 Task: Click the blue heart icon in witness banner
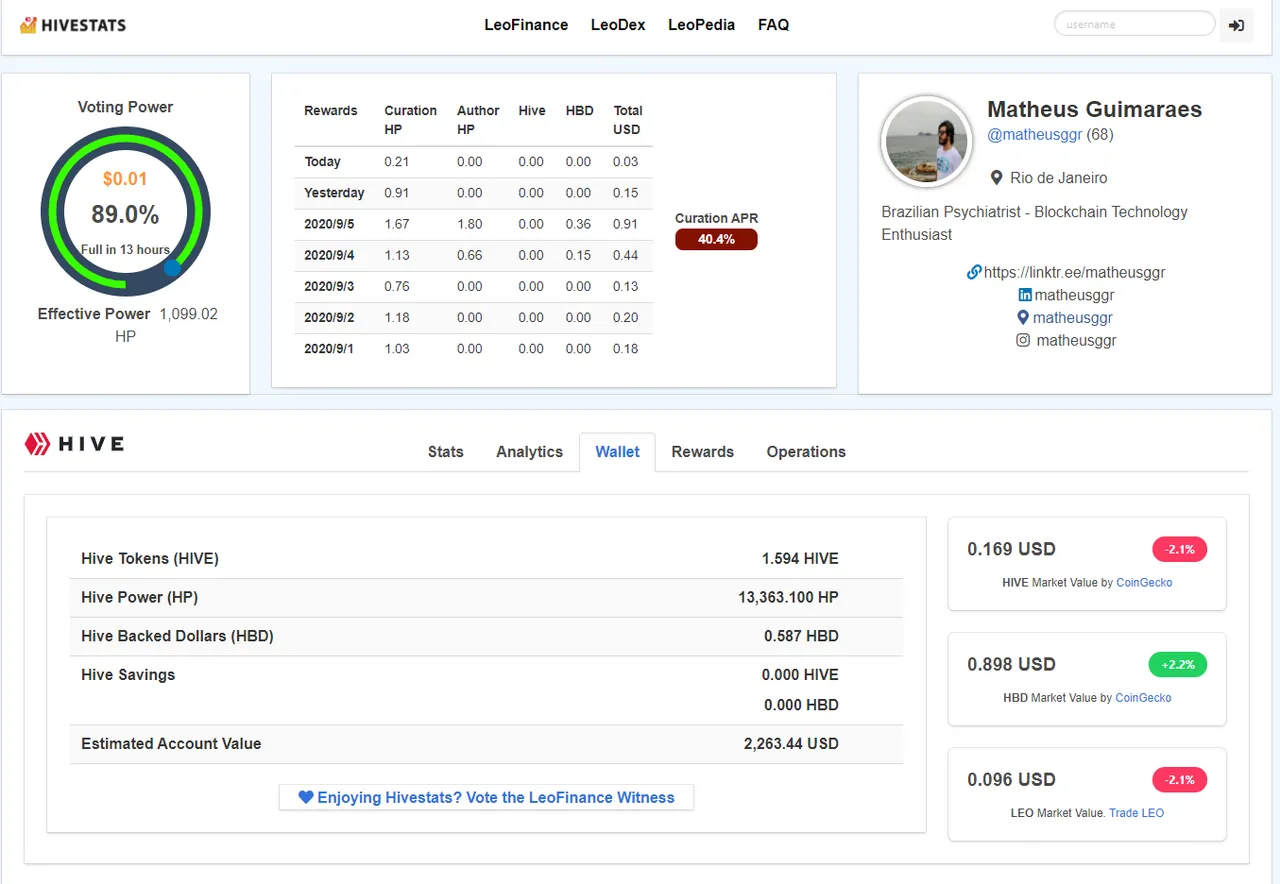point(306,797)
